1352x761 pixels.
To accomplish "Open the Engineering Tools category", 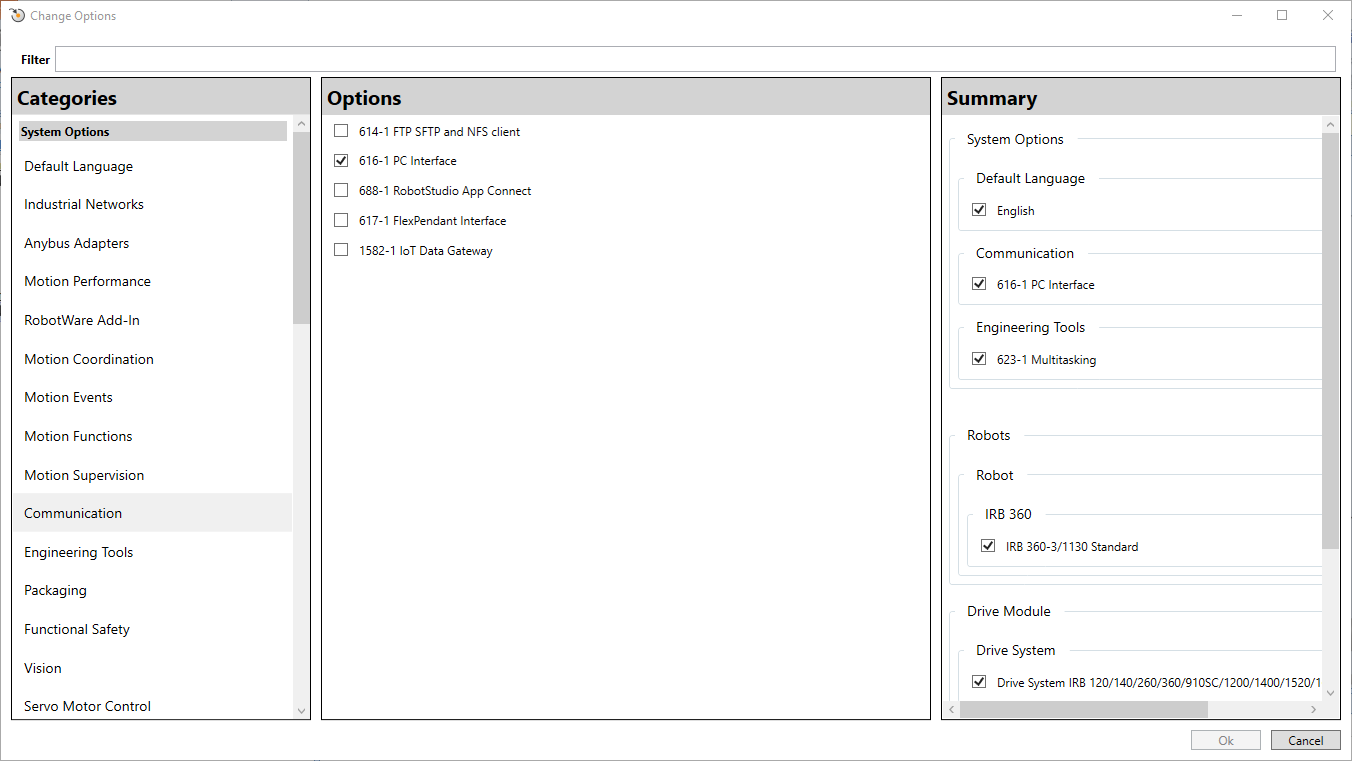I will click(152, 552).
